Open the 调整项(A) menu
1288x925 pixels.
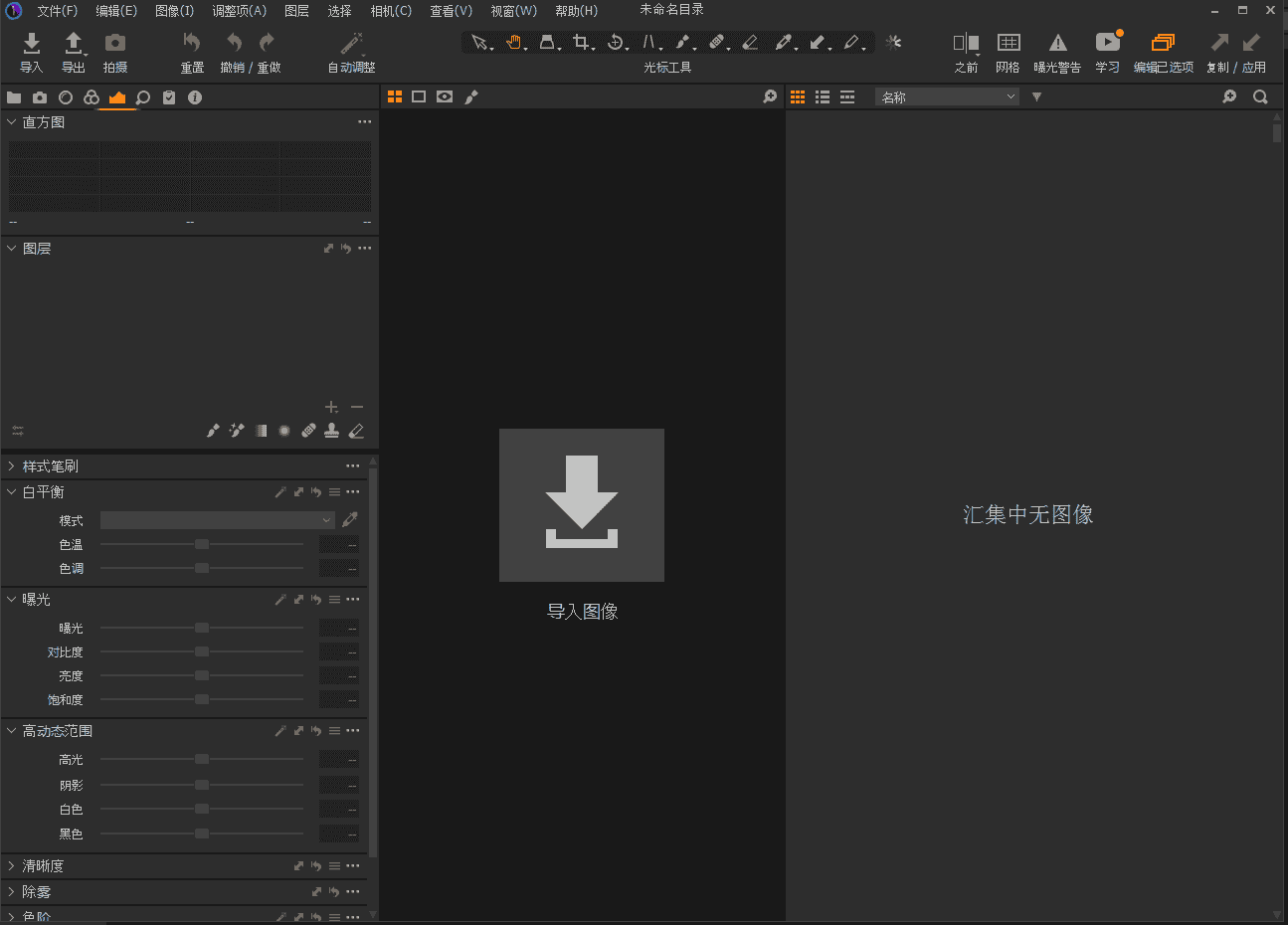click(x=239, y=11)
